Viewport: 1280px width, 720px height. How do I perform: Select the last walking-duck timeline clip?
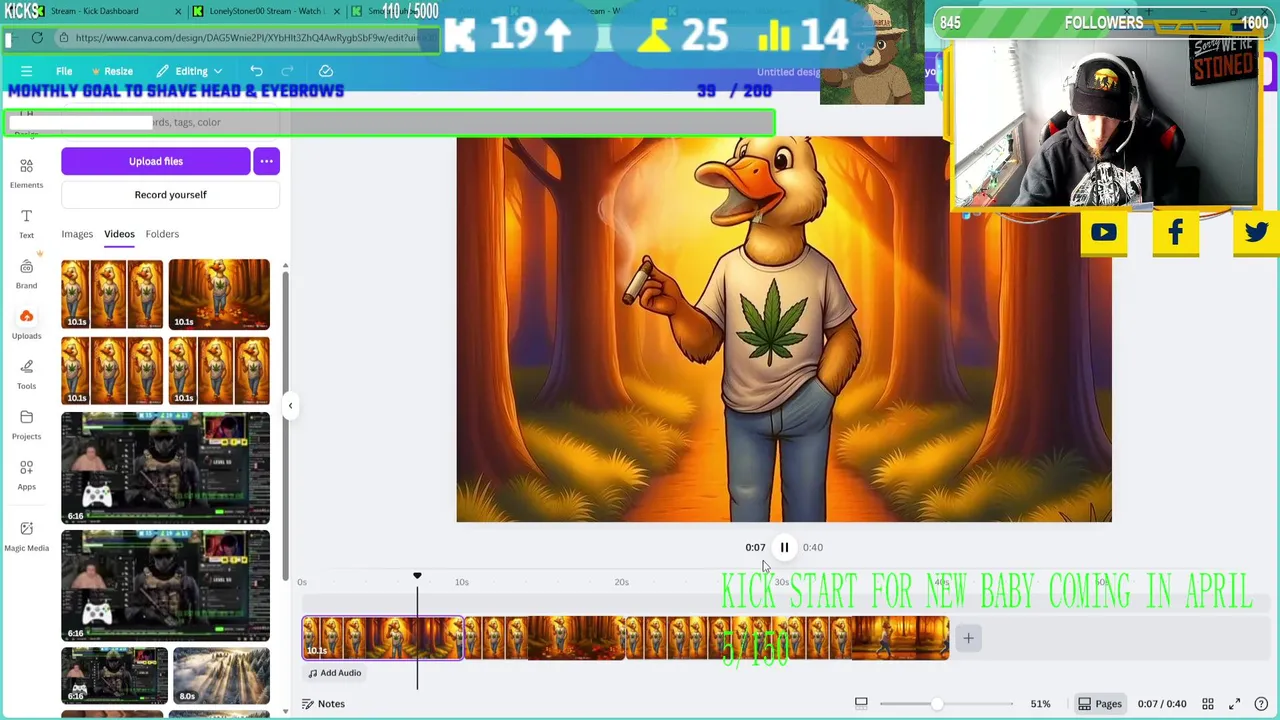coord(870,638)
